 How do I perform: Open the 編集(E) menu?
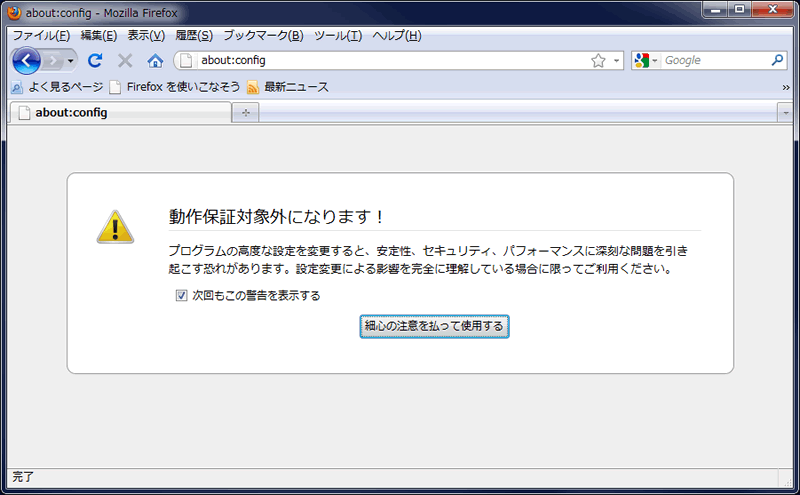point(99,35)
